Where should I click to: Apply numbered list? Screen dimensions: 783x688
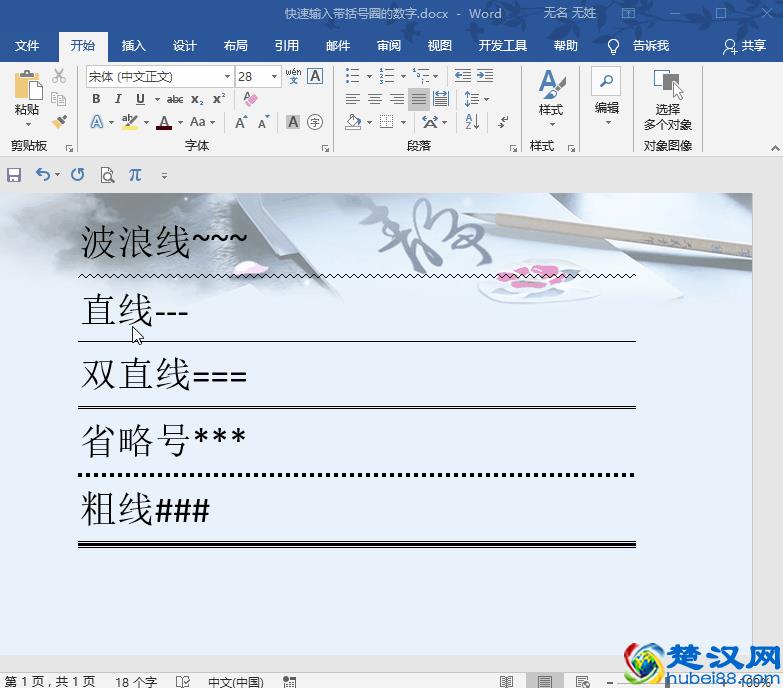387,76
